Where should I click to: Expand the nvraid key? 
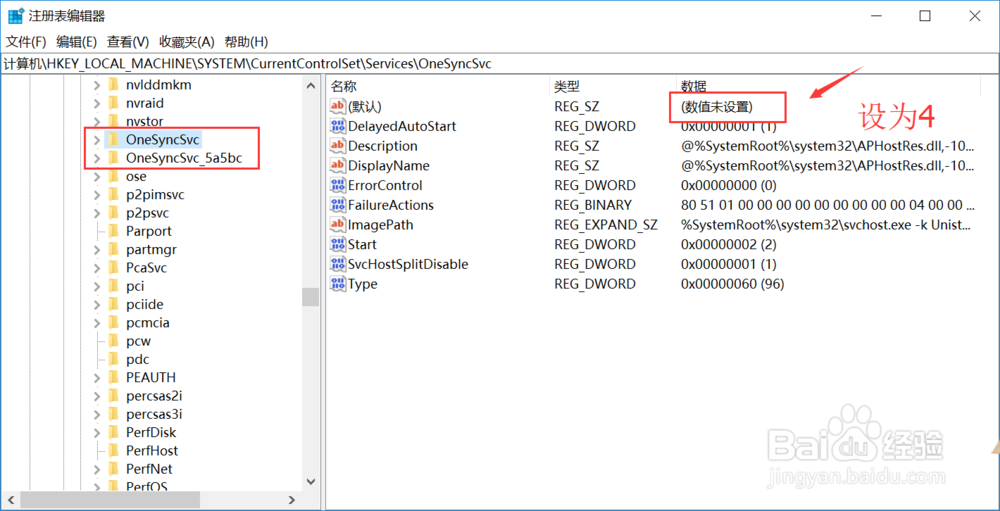[96, 103]
